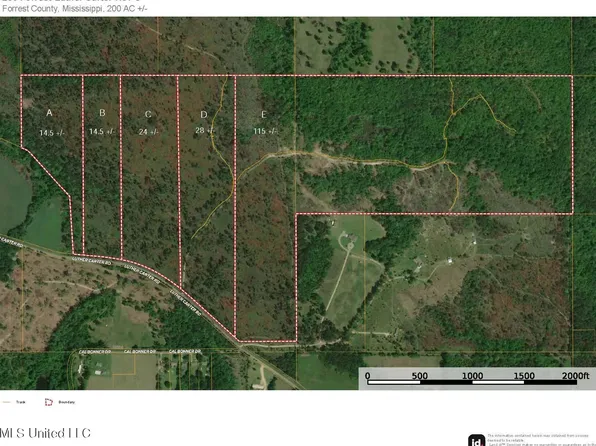The image size is (596, 446).
Task: Click the Boundary legend icon
Action: [49, 402]
